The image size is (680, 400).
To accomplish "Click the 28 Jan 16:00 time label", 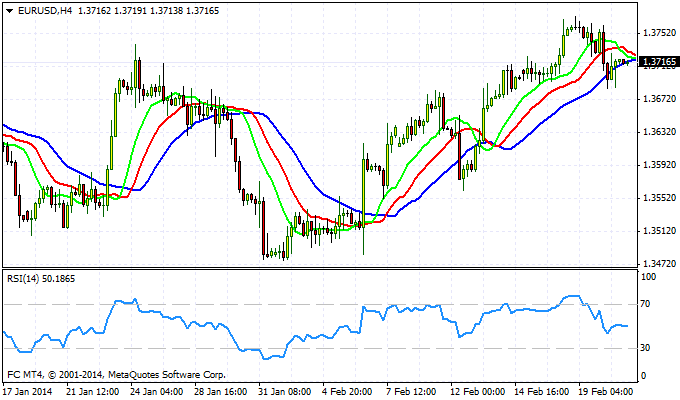I will point(221,392).
